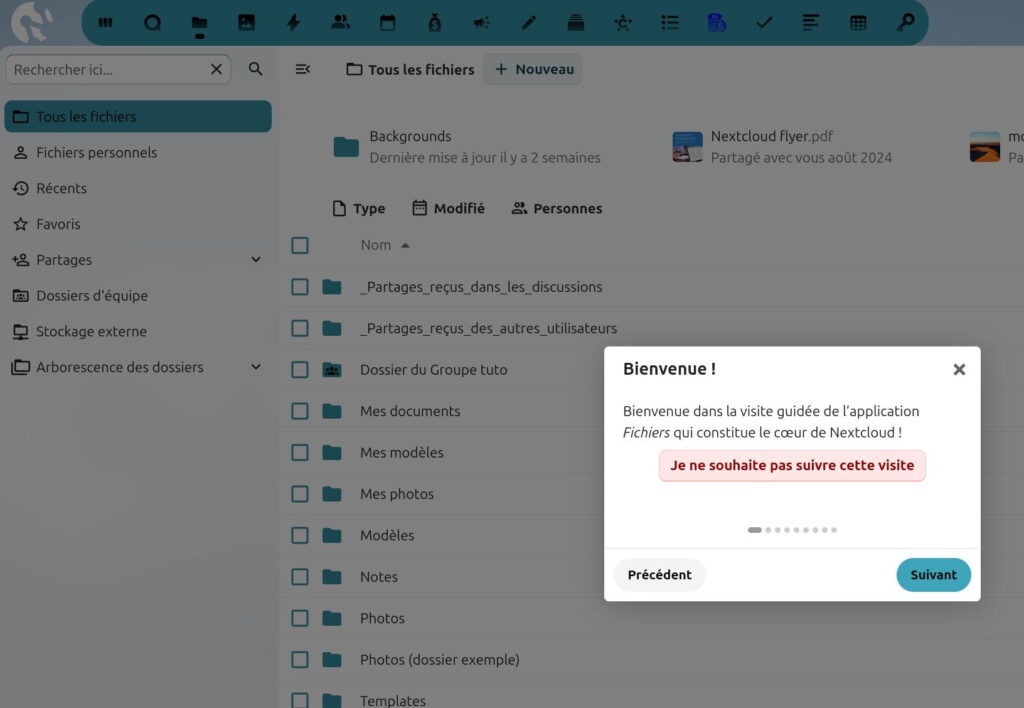Open the Backgrounds recent folder card

466,147
